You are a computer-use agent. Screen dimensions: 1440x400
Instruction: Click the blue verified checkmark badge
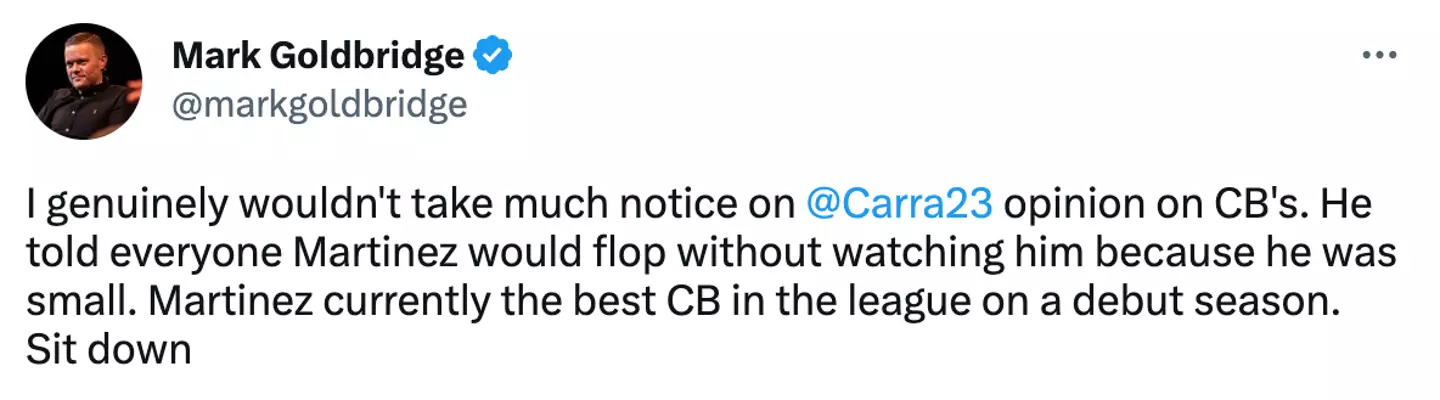(492, 57)
